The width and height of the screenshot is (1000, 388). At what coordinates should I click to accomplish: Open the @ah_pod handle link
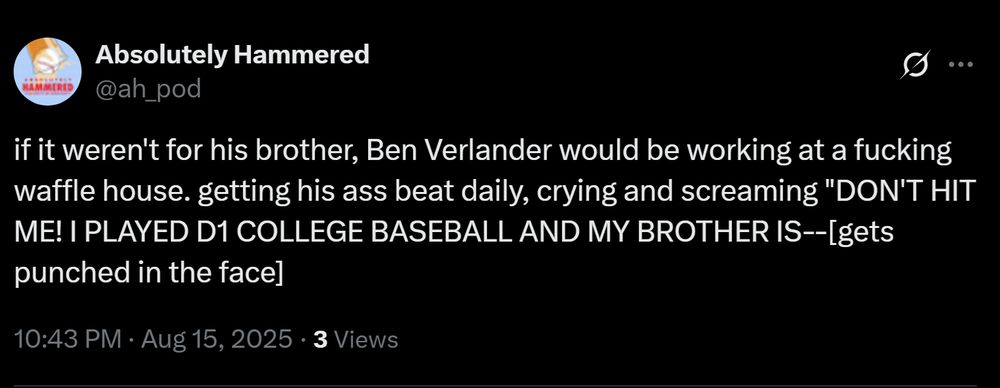148,90
